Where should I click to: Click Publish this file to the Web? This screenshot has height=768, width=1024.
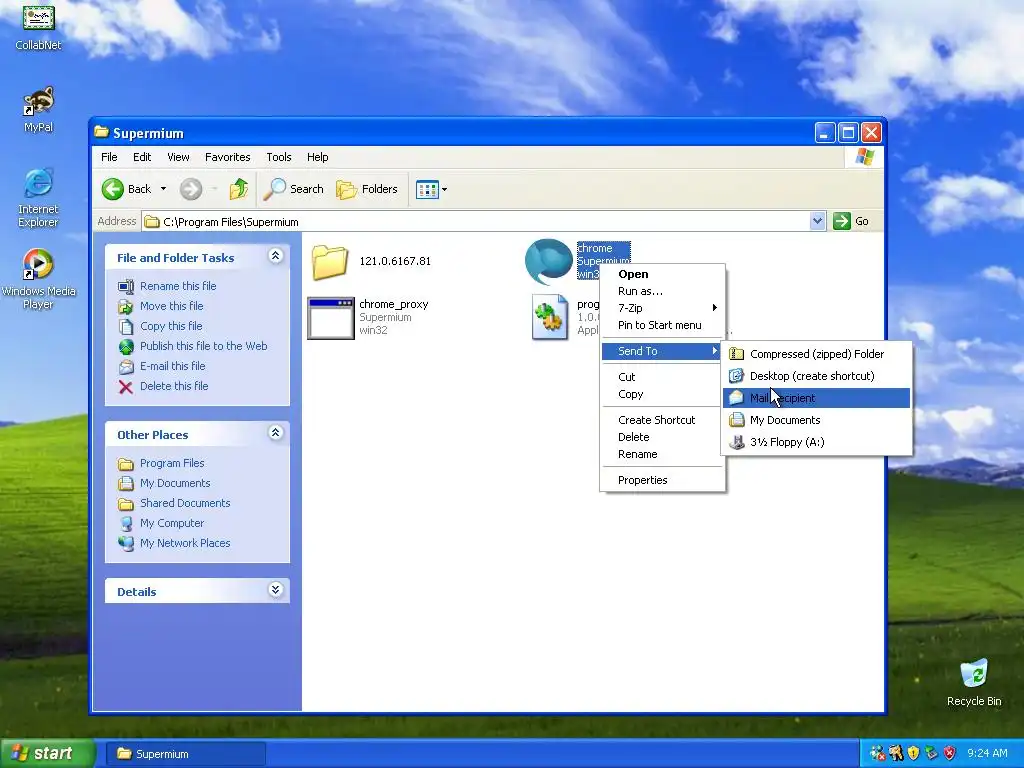(x=203, y=346)
